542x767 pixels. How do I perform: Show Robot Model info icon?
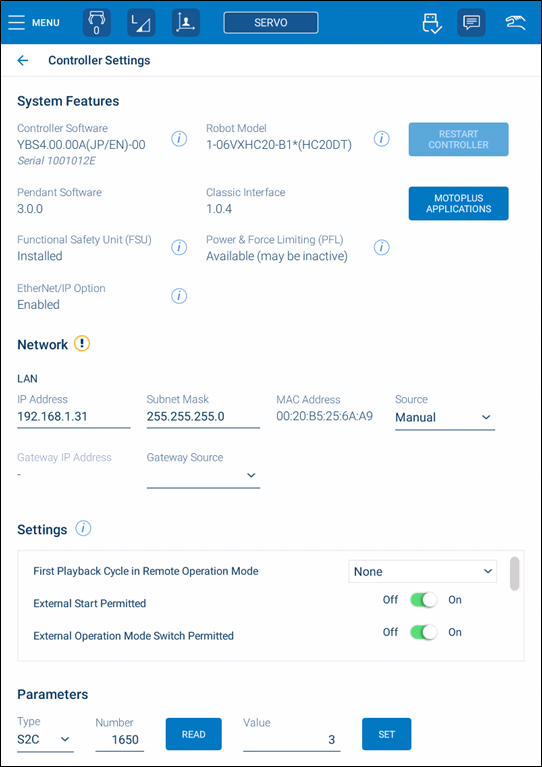click(x=382, y=139)
